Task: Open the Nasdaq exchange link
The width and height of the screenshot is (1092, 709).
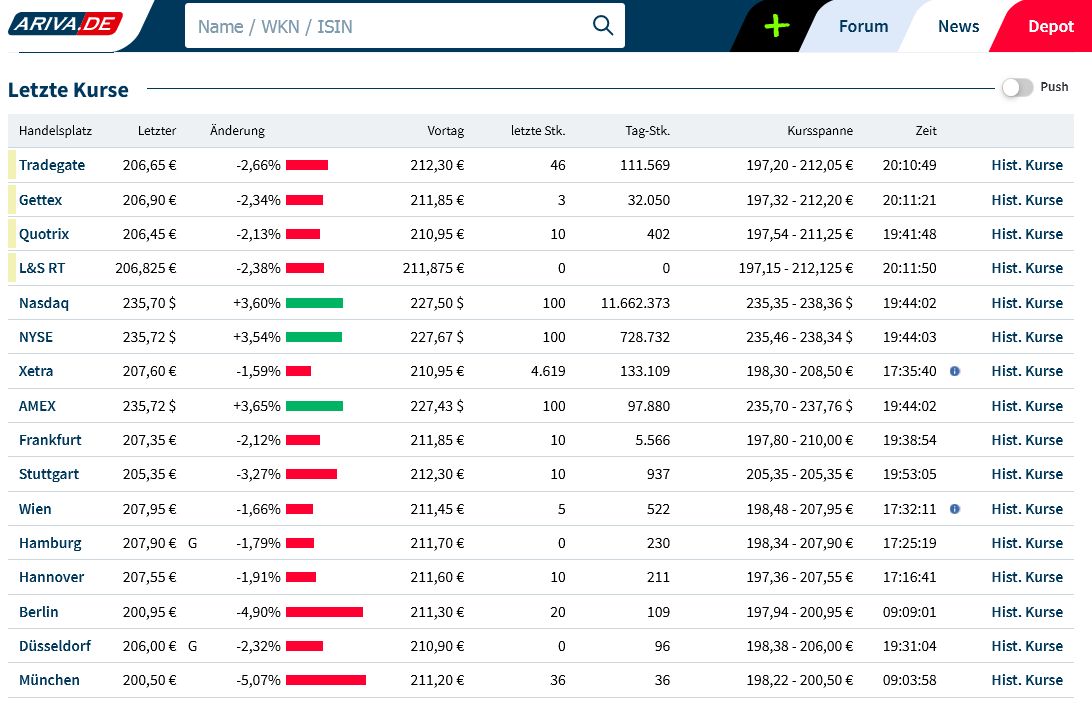Action: tap(44, 303)
